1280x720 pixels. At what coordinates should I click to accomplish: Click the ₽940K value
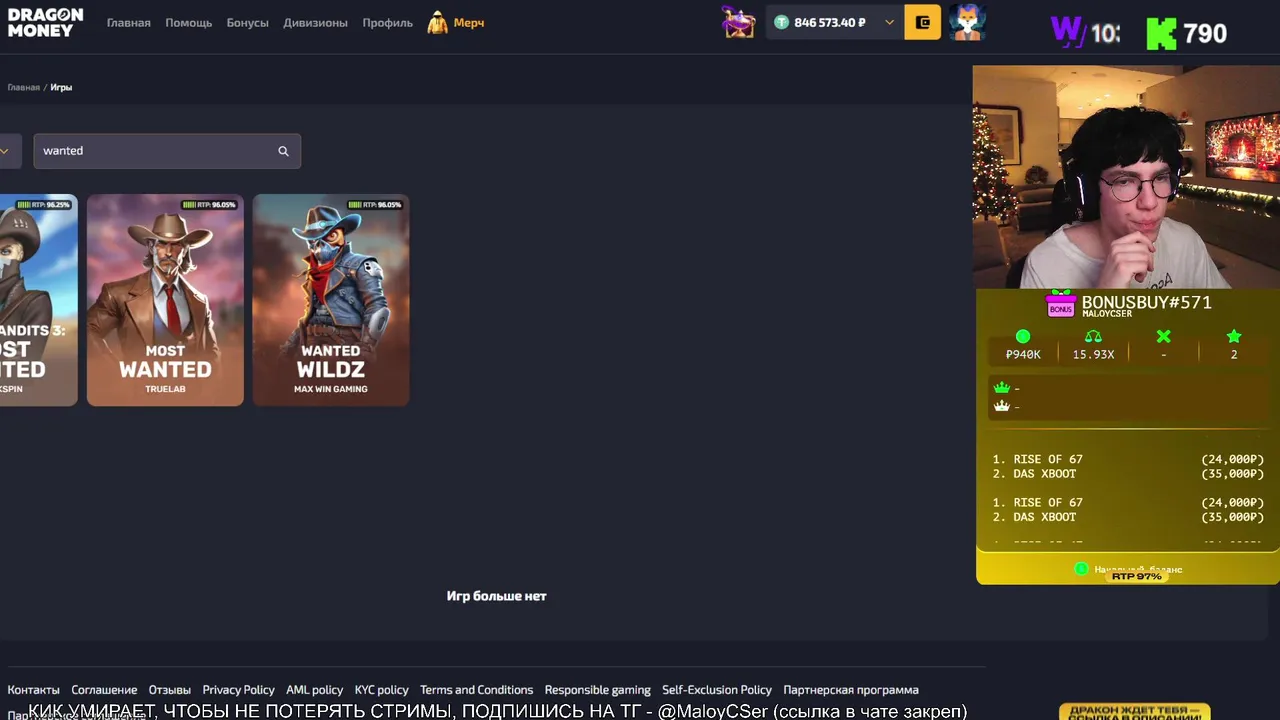tap(1023, 354)
